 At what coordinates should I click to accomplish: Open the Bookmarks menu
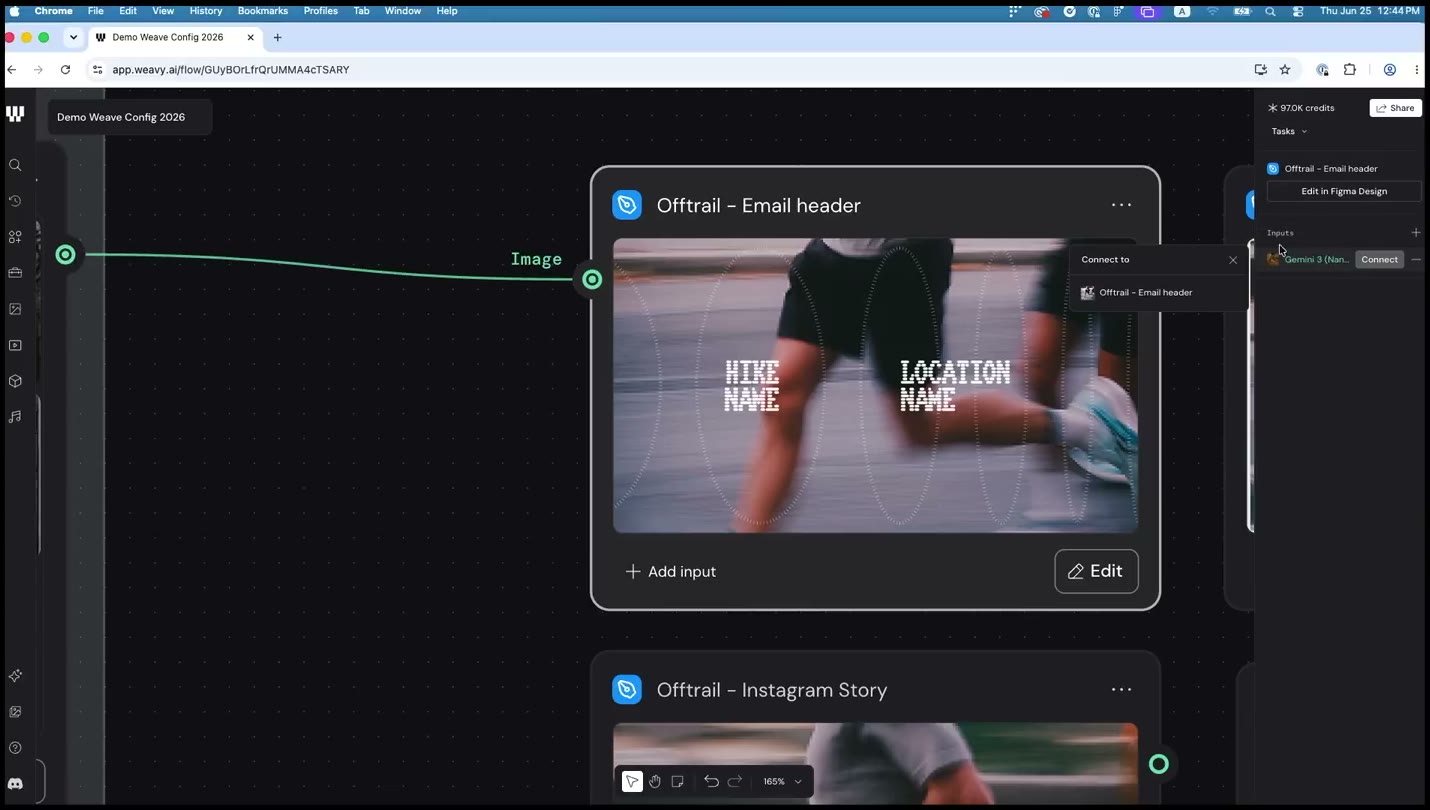coord(263,11)
